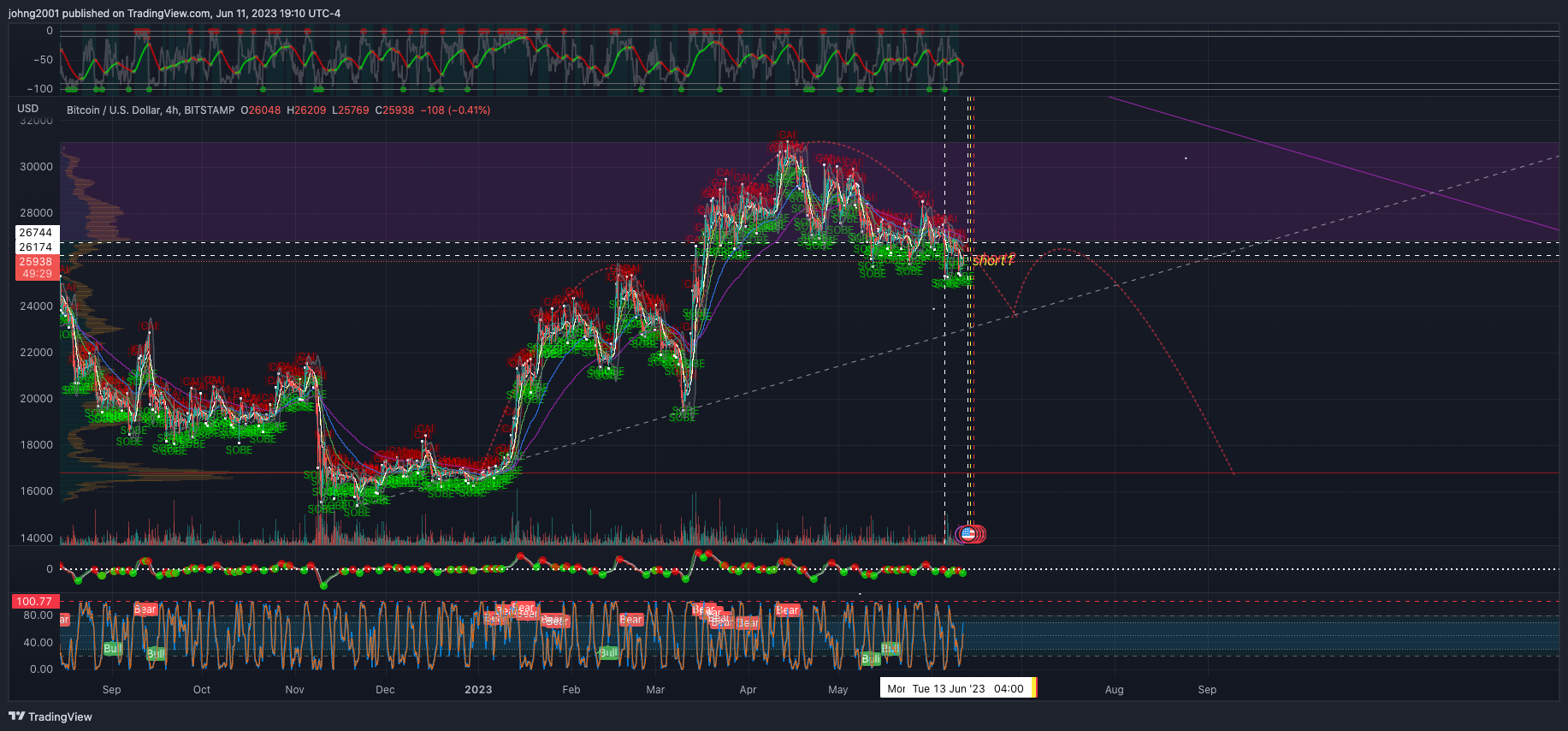Screen dimensions: 1568x731
Task: Click 16000 on the price axis
Action: click(x=36, y=491)
